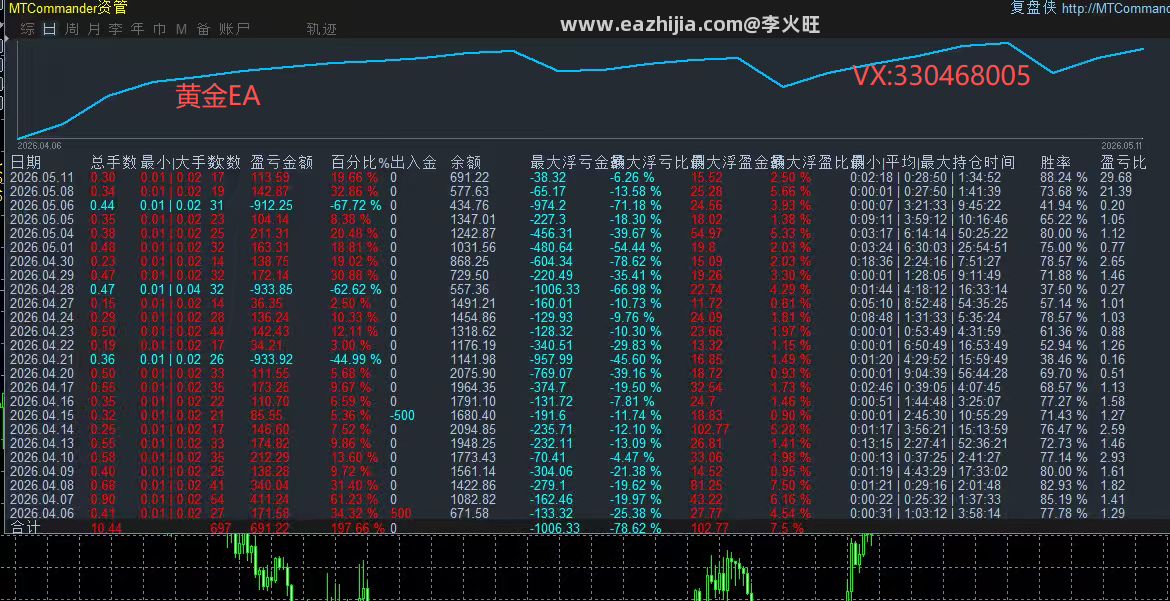Click the -912.25 loss amount
Viewport: 1170px width, 601px height.
point(272,205)
